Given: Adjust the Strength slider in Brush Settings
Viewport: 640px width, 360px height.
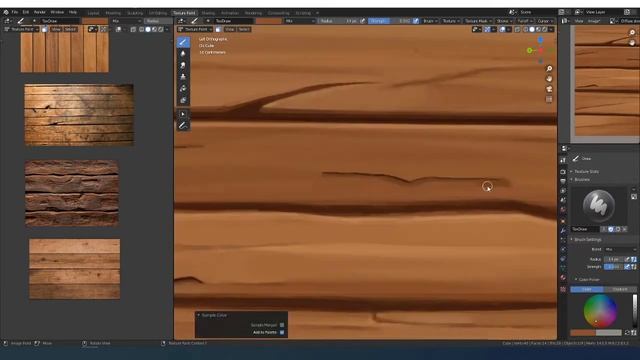Looking at the screenshot, I should point(614,267).
